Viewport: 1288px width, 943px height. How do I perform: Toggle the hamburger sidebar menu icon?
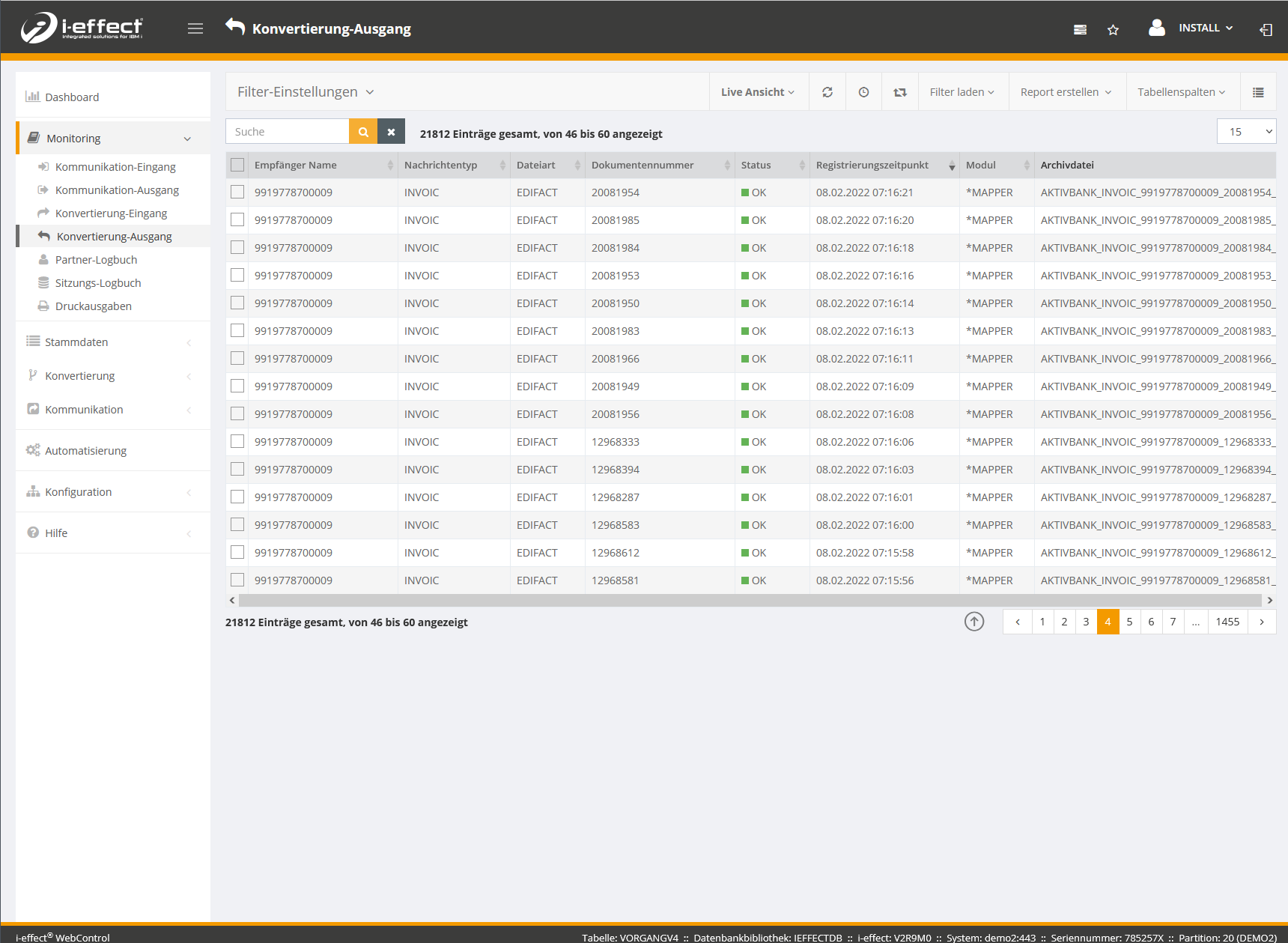pyautogui.click(x=195, y=28)
